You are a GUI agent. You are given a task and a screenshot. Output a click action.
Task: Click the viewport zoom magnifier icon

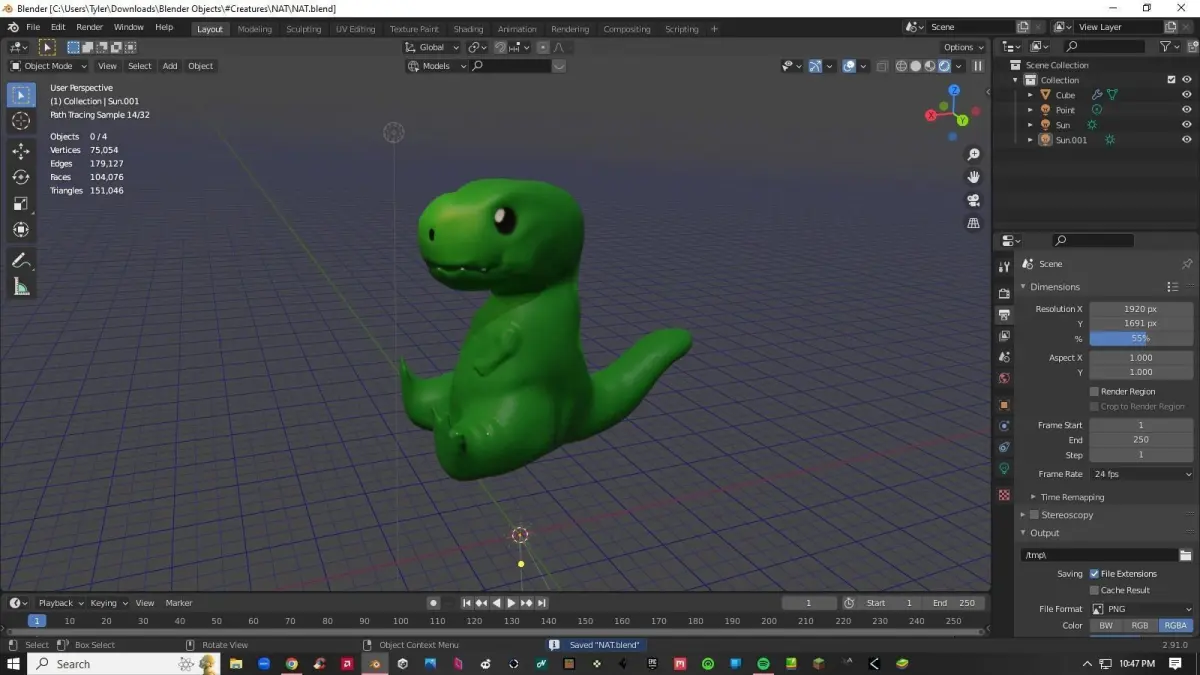[973, 155]
